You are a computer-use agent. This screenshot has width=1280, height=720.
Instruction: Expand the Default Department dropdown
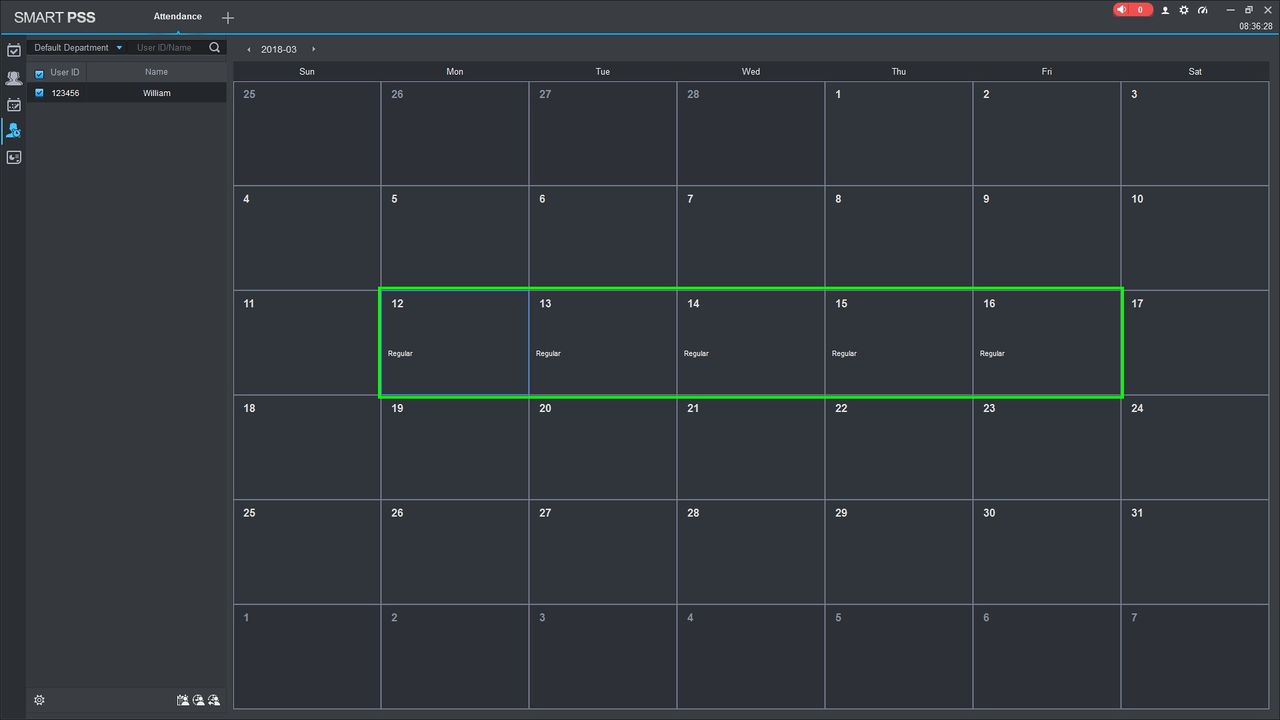coord(78,47)
